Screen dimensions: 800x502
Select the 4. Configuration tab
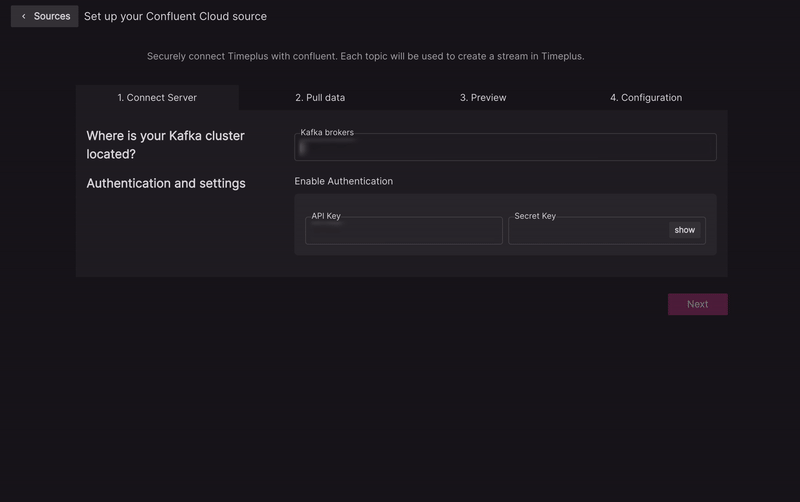click(646, 97)
